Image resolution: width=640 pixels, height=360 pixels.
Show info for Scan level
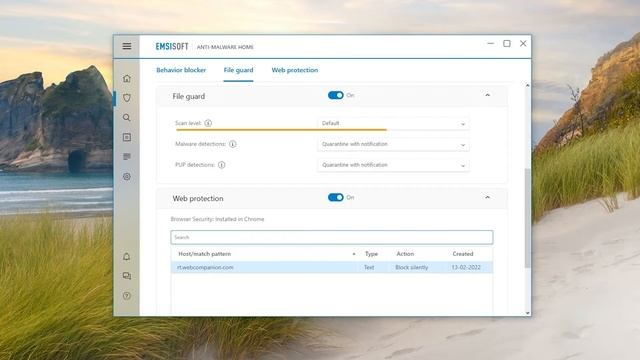(x=208, y=123)
